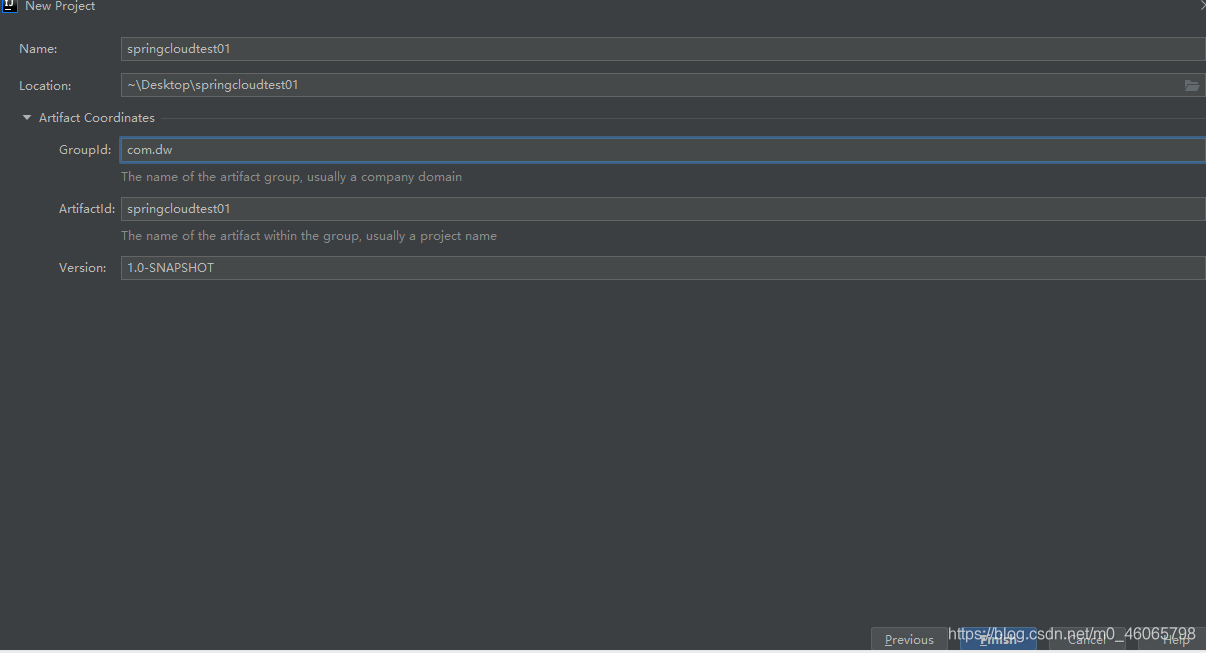Screen dimensions: 1206x653
Task: Click the GroupId label
Action: (85, 150)
